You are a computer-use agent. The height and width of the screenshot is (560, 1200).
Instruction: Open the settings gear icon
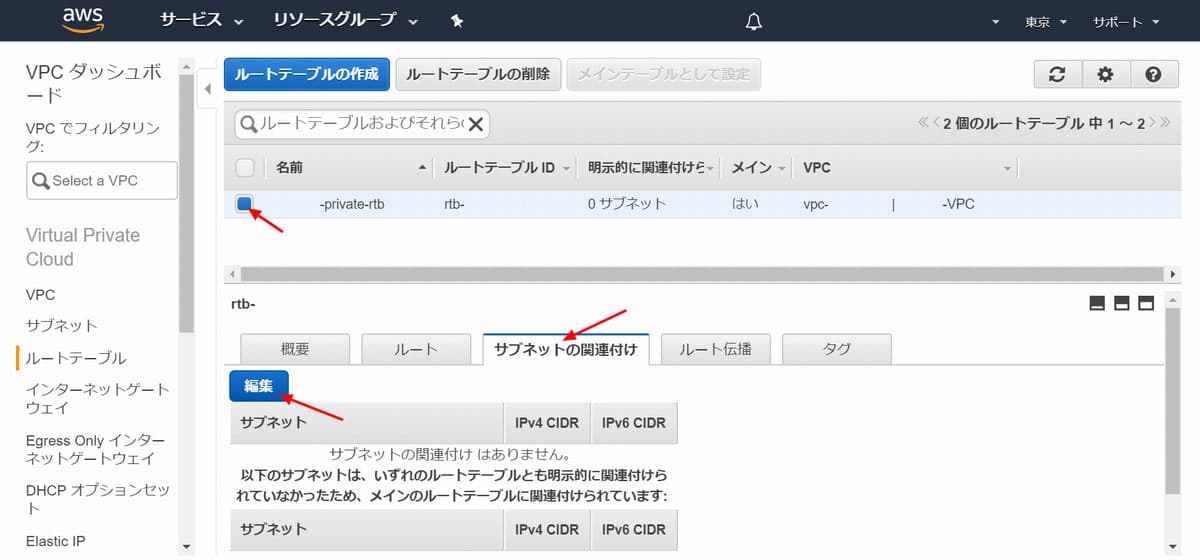point(1105,74)
